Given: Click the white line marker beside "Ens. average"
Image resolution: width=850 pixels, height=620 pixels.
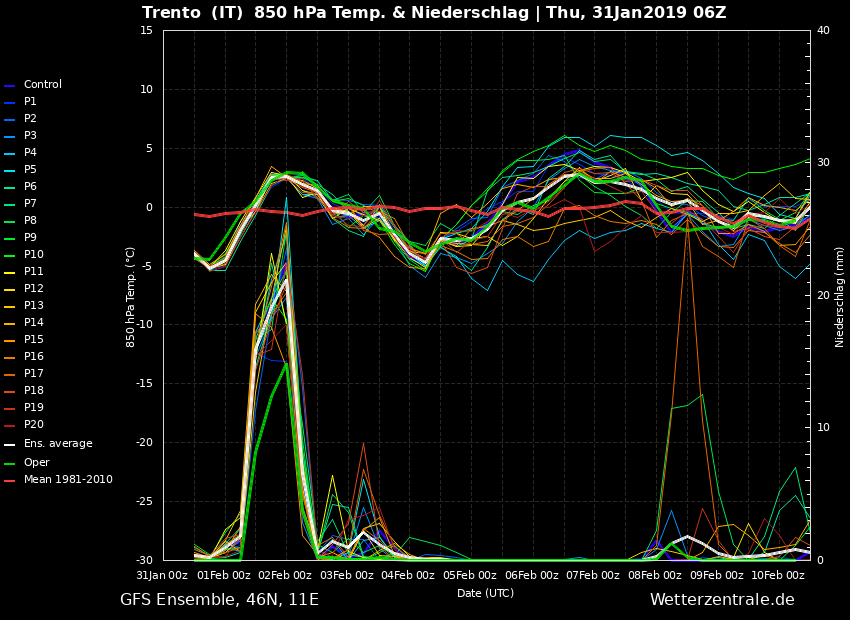Looking at the screenshot, I should pos(10,445).
